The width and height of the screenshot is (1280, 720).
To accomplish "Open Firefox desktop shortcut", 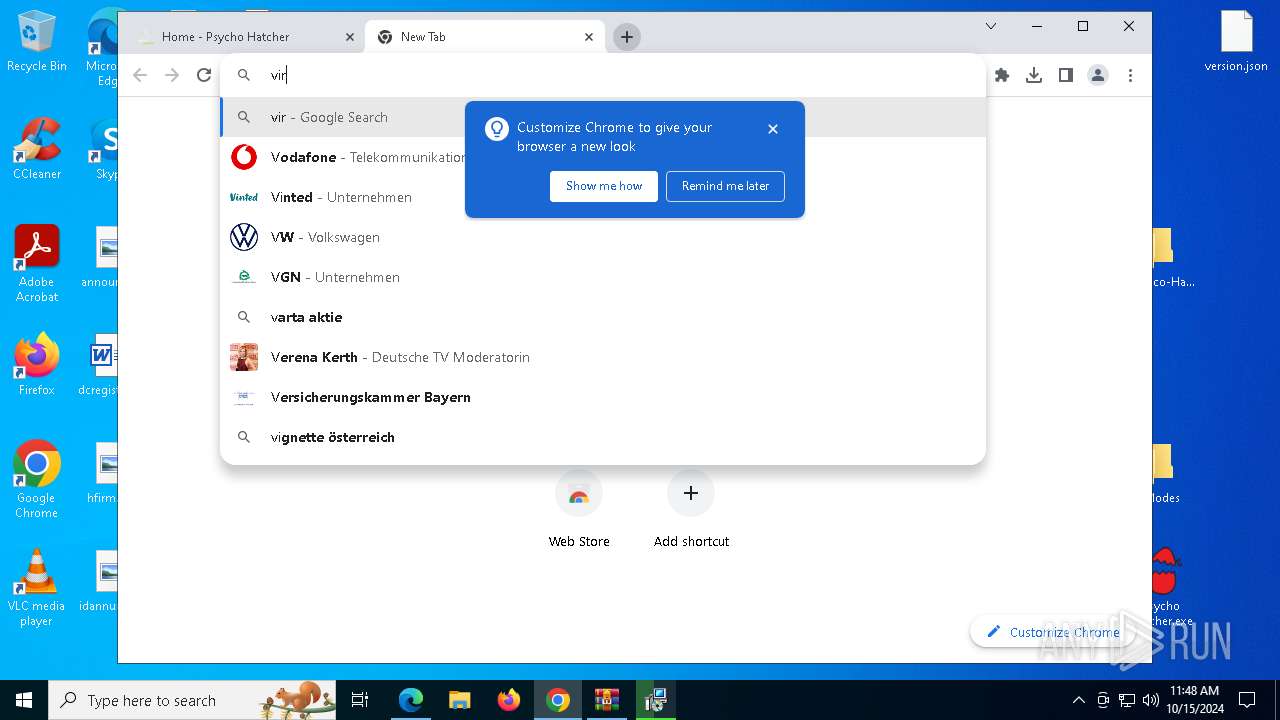I will coord(37,365).
